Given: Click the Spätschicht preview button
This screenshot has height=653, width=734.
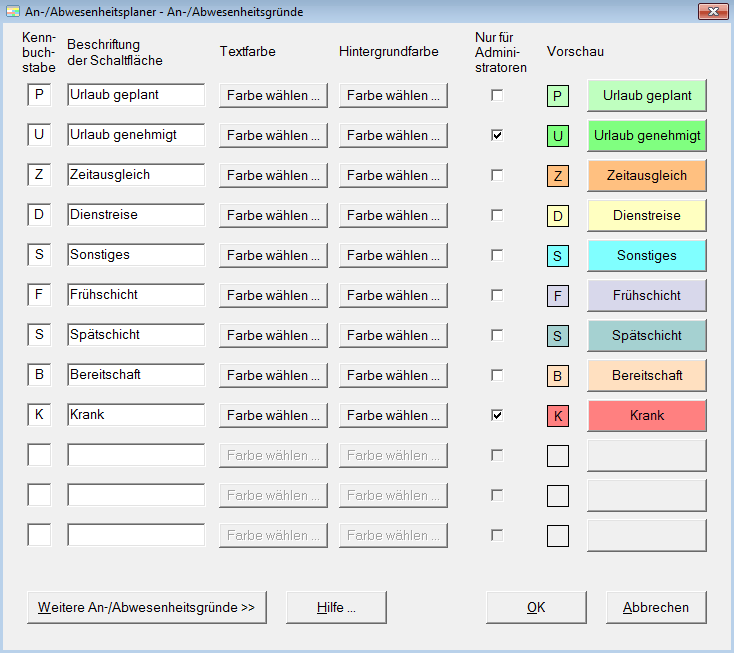Looking at the screenshot, I should click(646, 336).
